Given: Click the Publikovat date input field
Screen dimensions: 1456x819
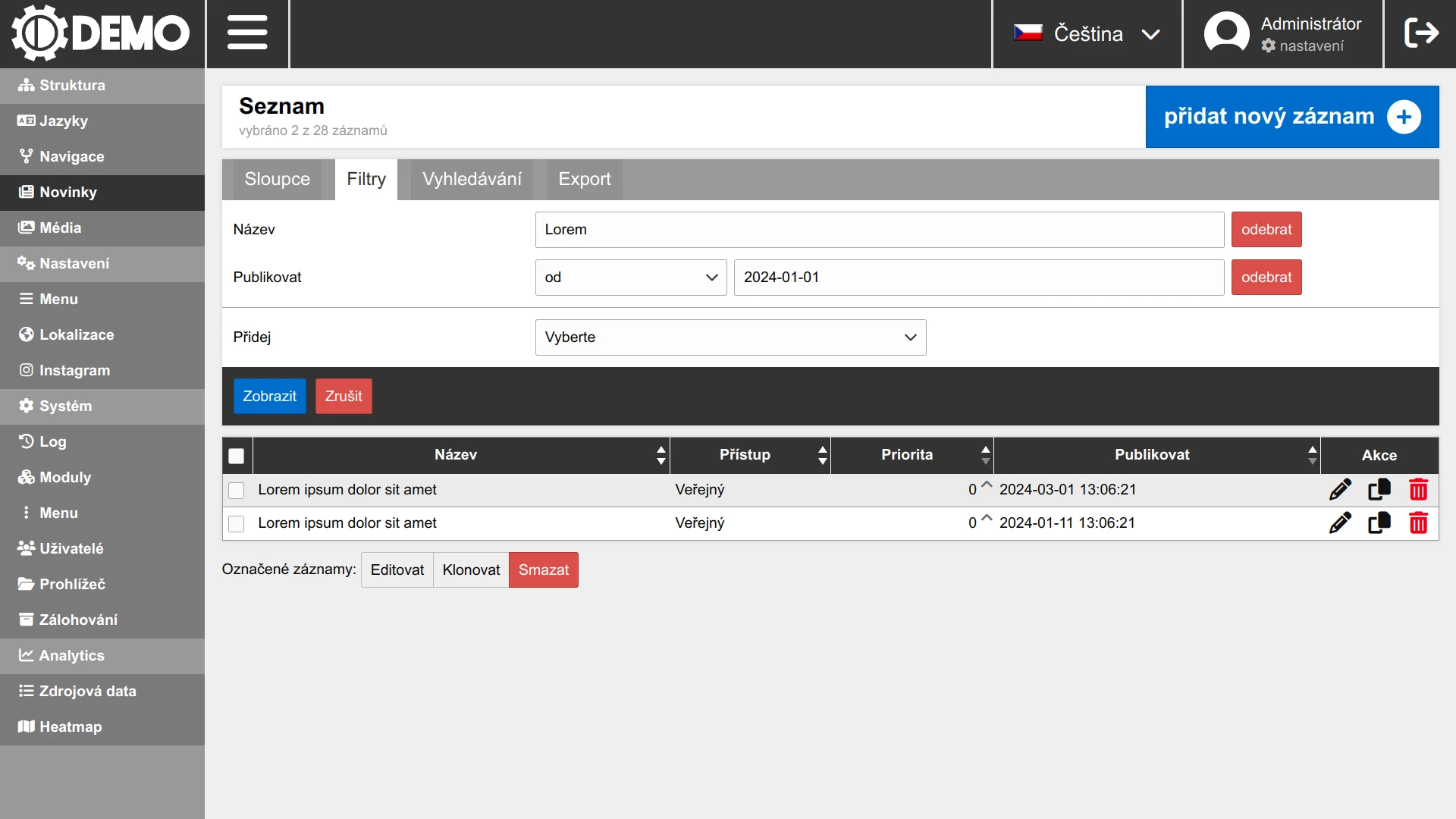Looking at the screenshot, I should click(x=978, y=278).
